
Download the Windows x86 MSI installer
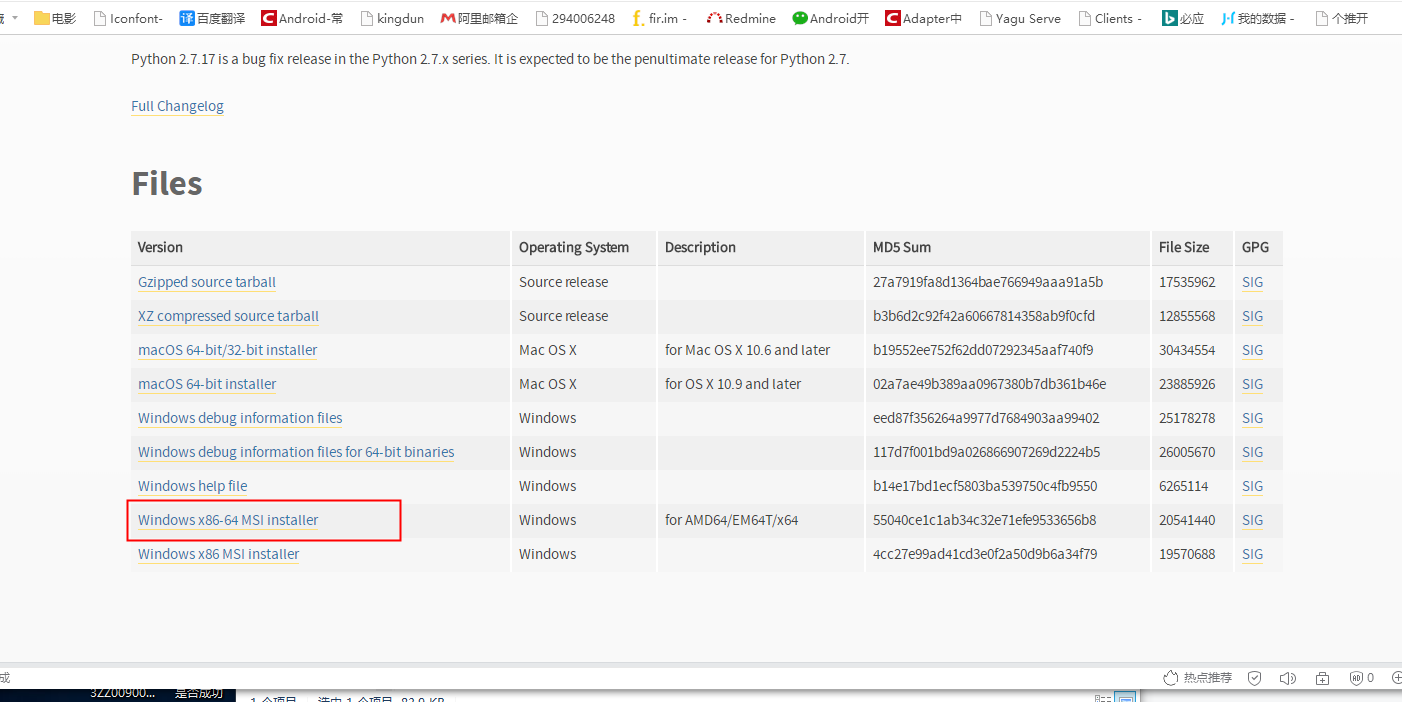(x=218, y=554)
